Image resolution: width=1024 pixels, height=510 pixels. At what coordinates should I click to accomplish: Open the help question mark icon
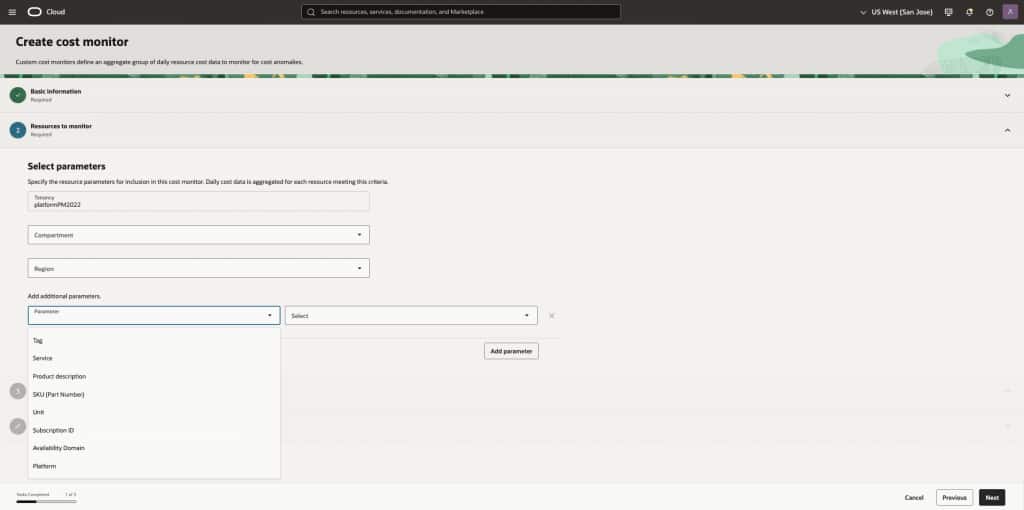click(x=989, y=12)
